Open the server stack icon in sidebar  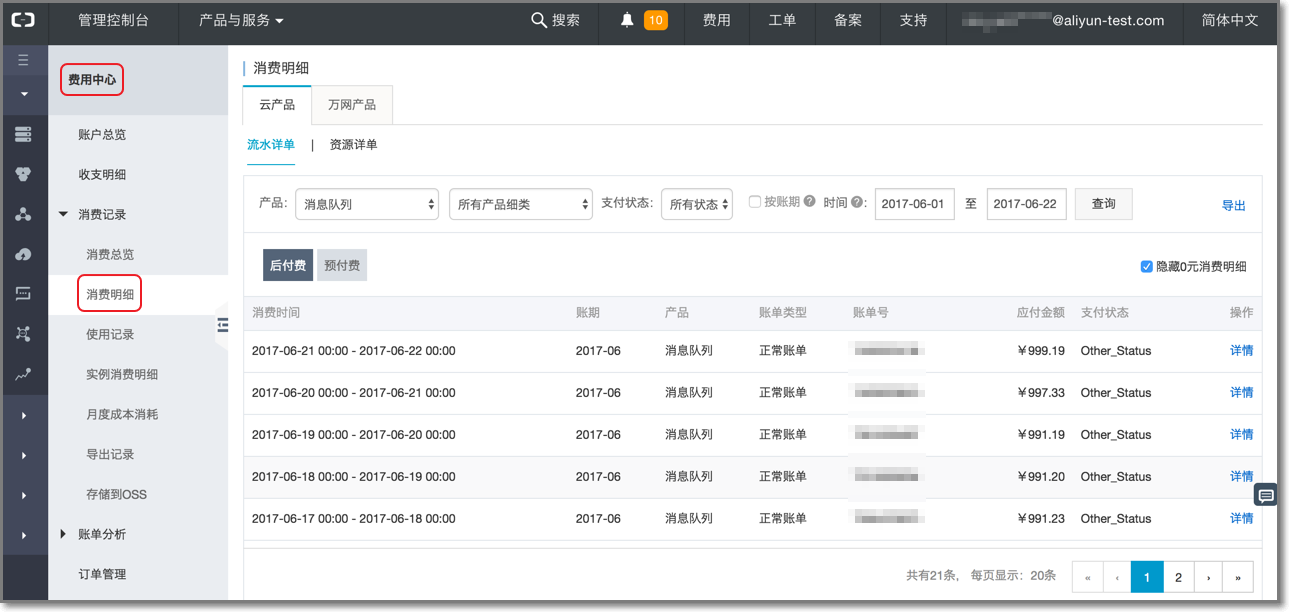(x=23, y=134)
